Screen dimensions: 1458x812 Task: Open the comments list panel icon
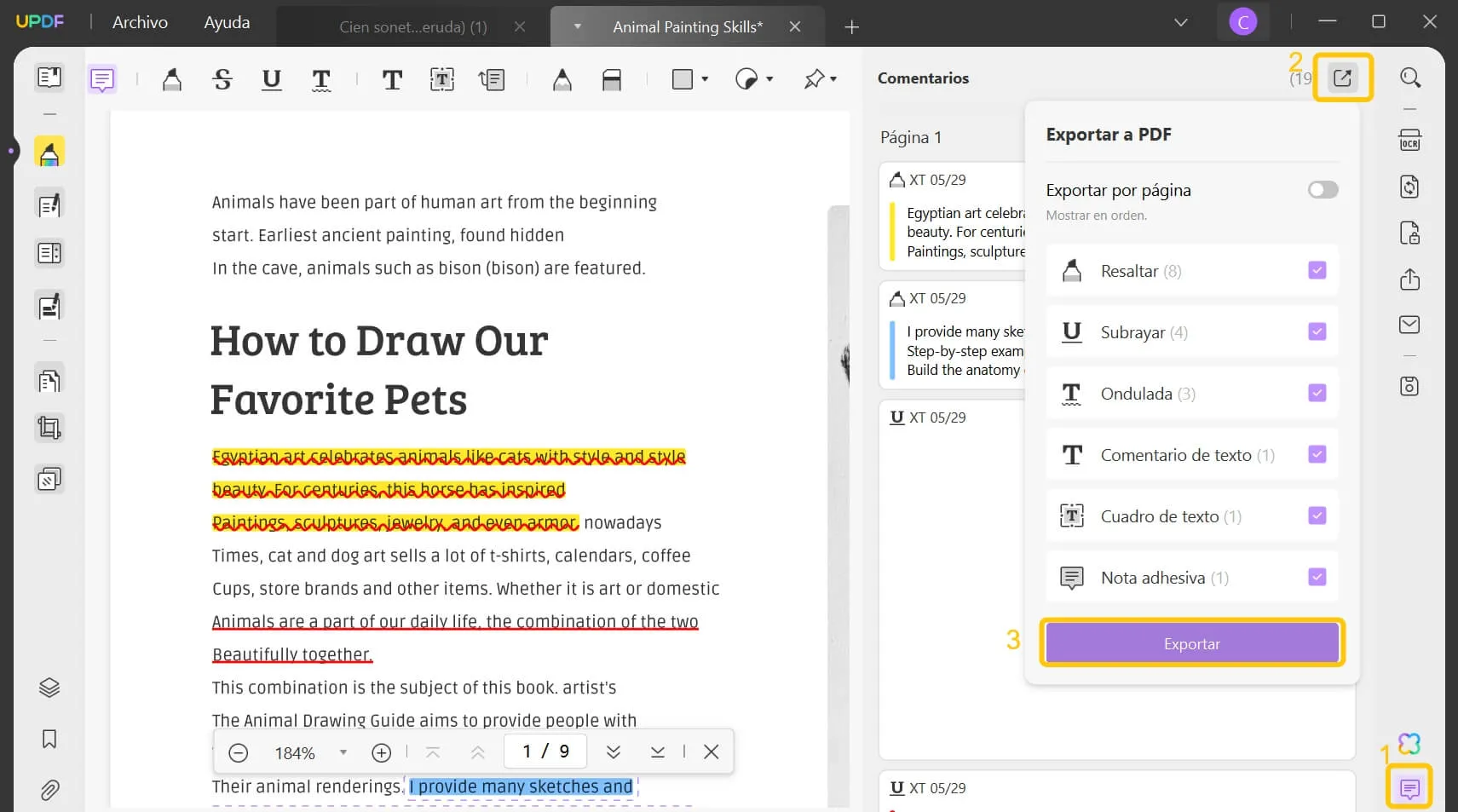coord(1409,789)
